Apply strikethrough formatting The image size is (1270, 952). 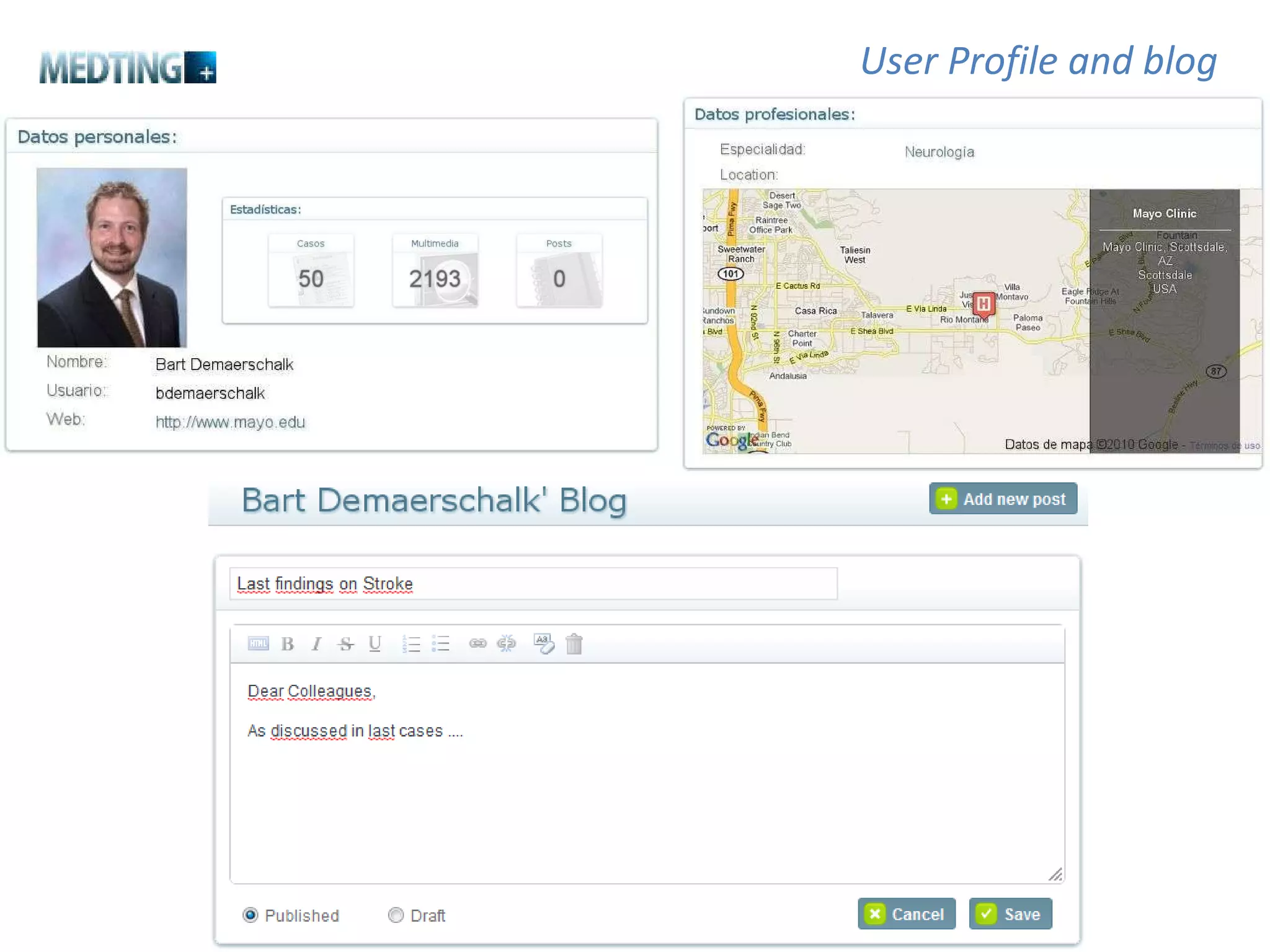click(345, 644)
